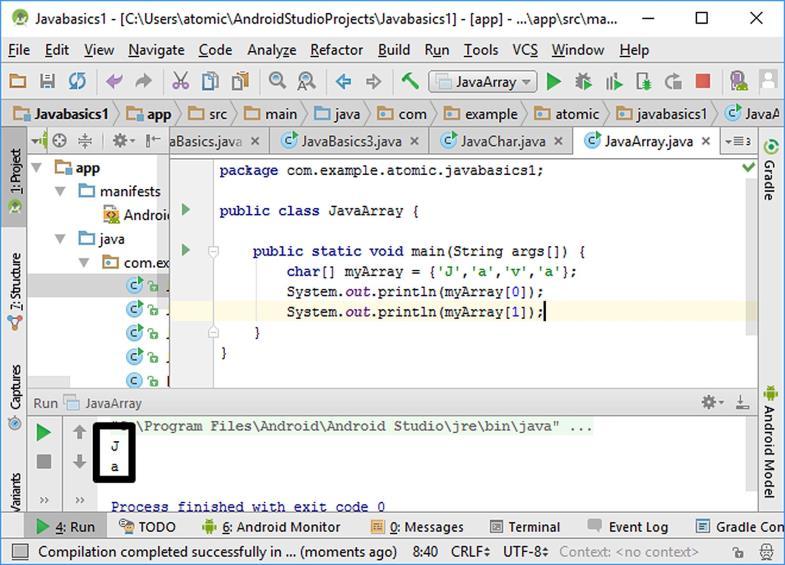Stop the process with the red square

pyautogui.click(x=703, y=81)
